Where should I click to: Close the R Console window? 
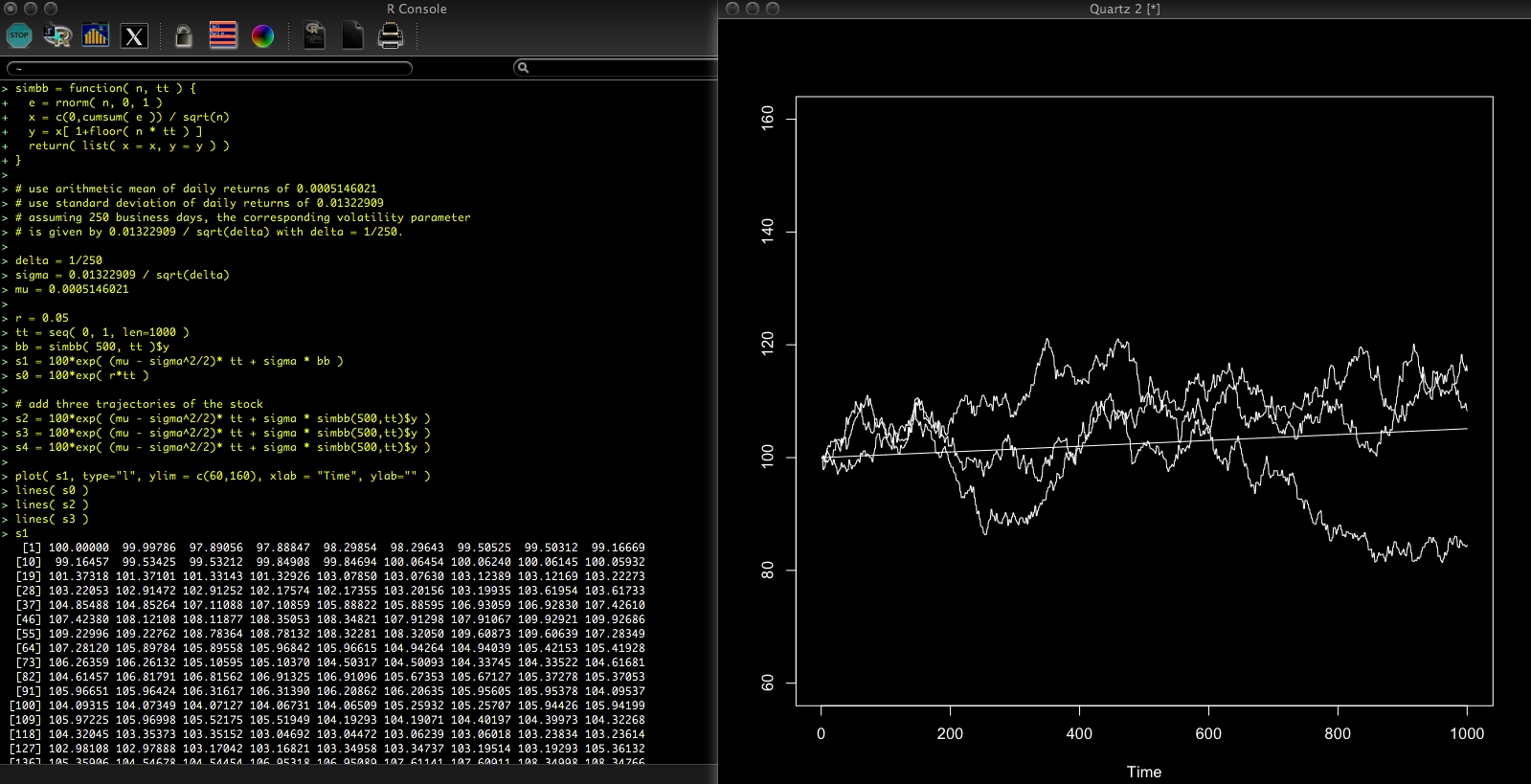click(x=11, y=9)
